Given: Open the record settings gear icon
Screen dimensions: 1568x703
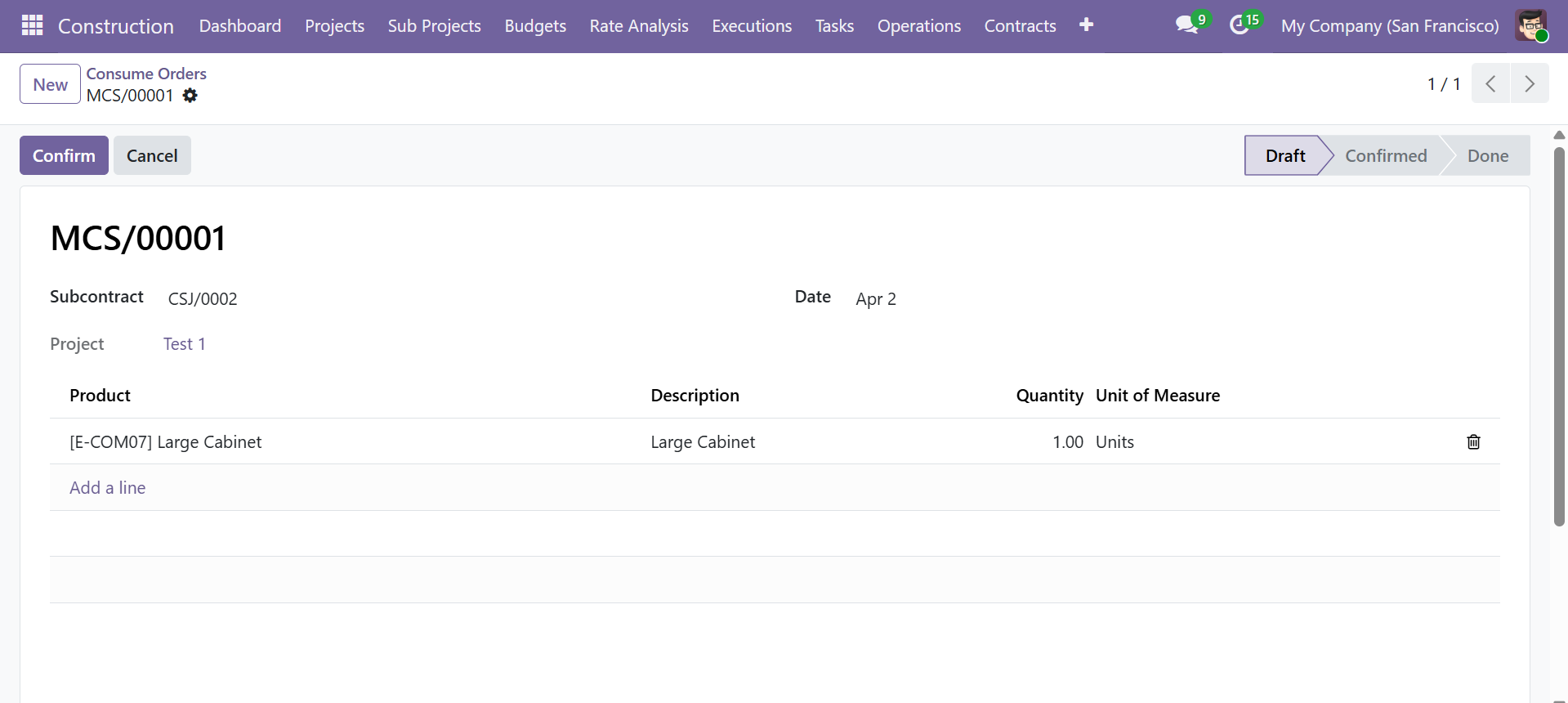Looking at the screenshot, I should pyautogui.click(x=190, y=96).
